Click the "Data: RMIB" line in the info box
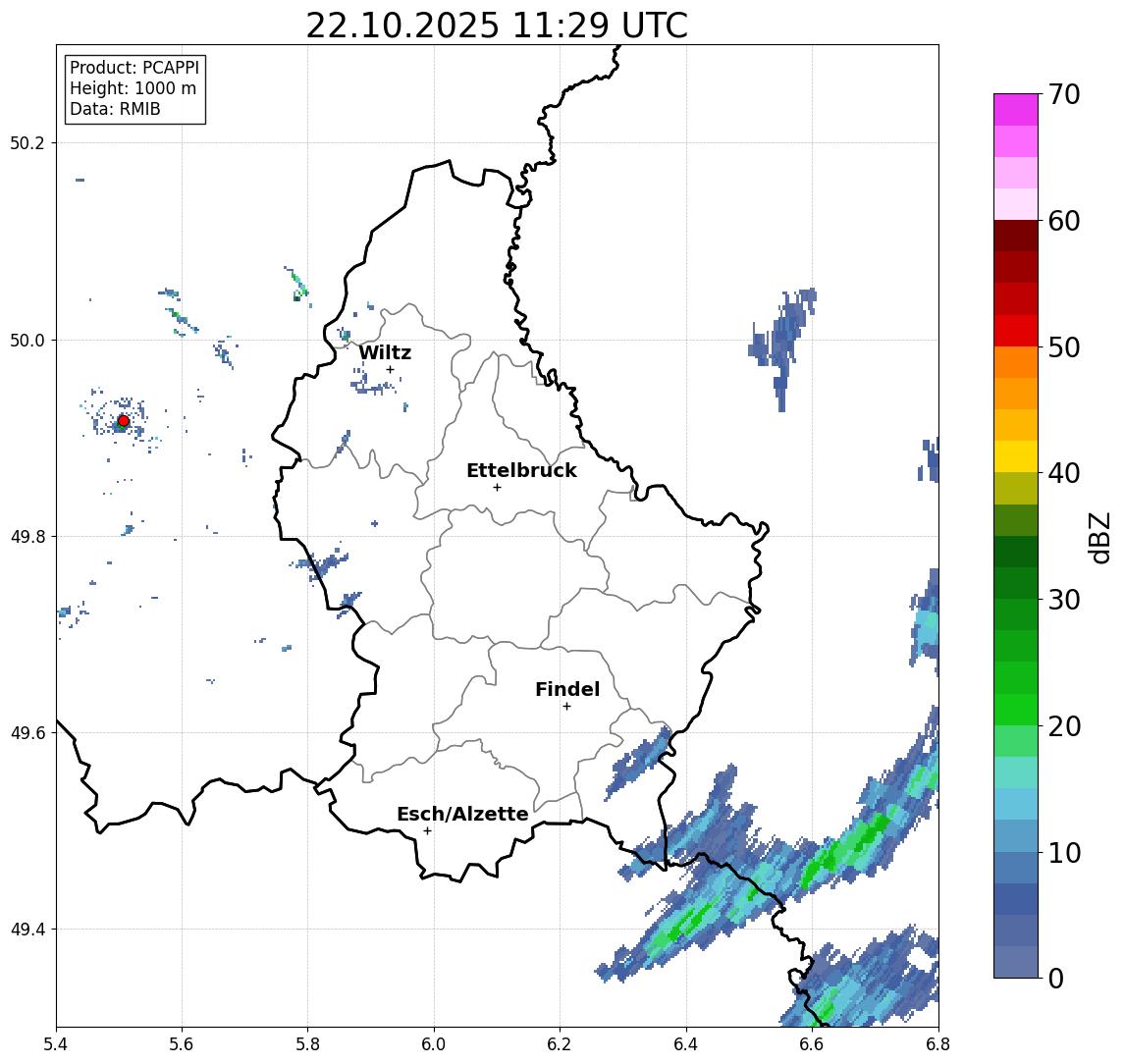1124x1064 pixels. pyautogui.click(x=115, y=109)
